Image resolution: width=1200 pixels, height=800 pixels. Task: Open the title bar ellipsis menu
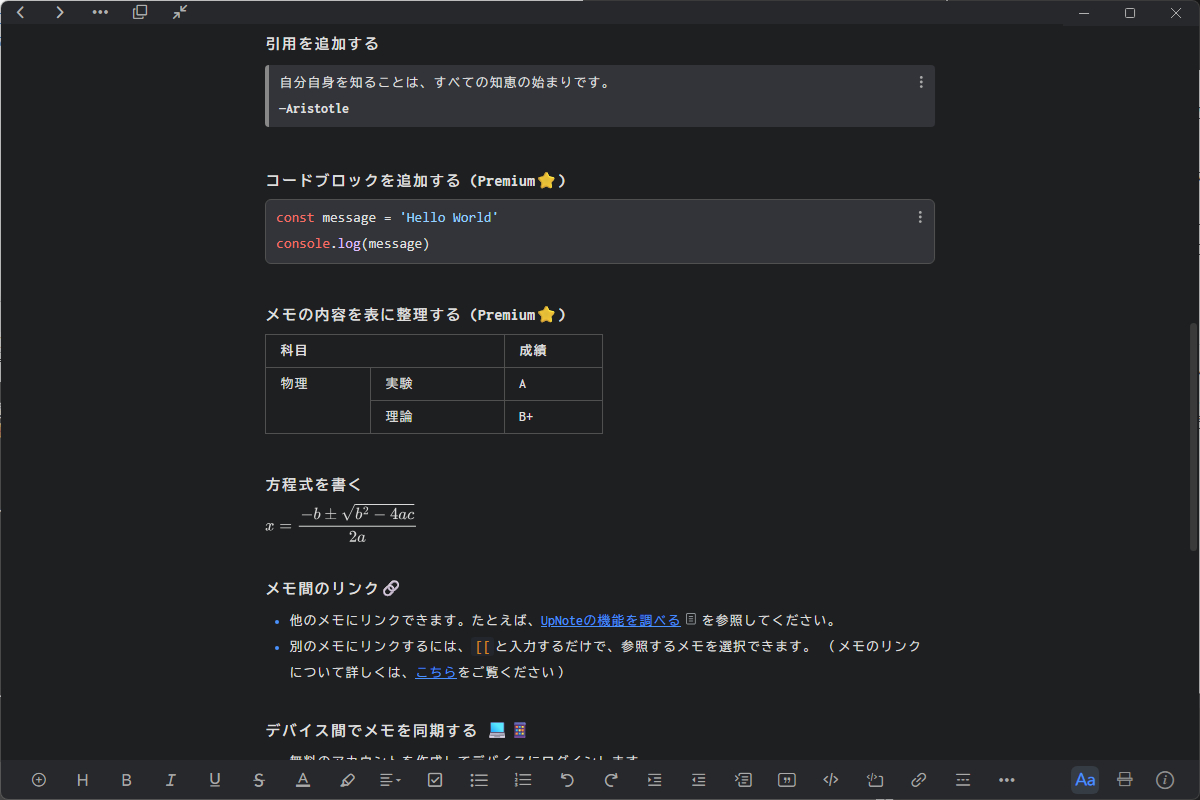coord(99,13)
